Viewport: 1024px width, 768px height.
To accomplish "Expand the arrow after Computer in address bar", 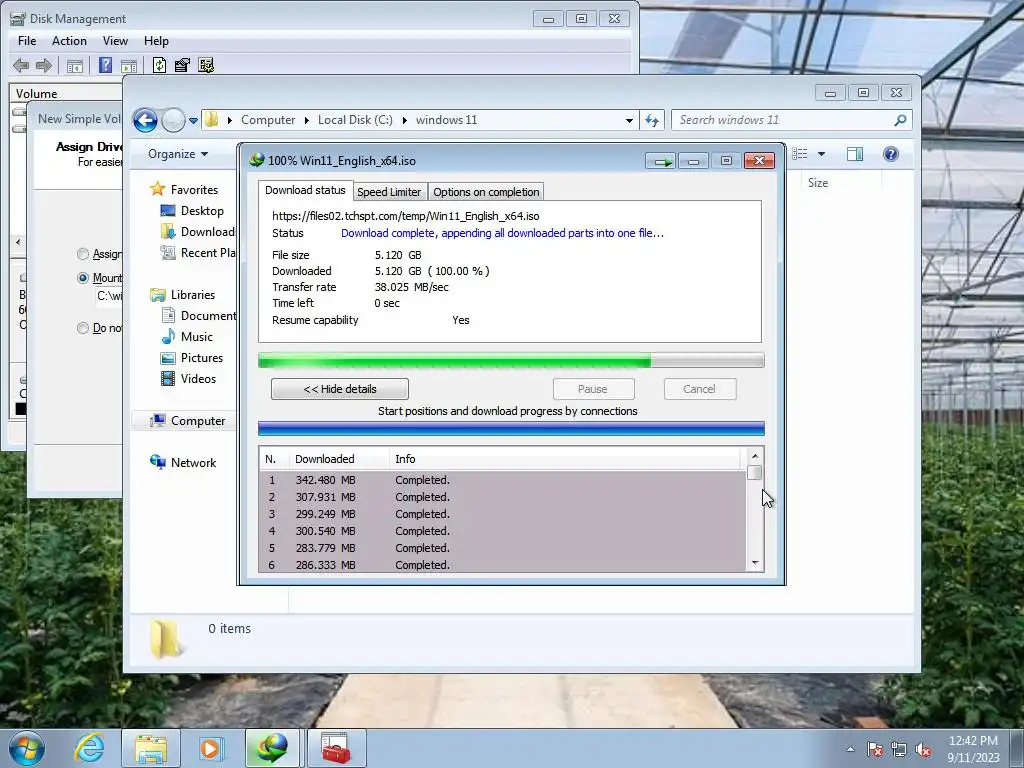I will pyautogui.click(x=307, y=120).
